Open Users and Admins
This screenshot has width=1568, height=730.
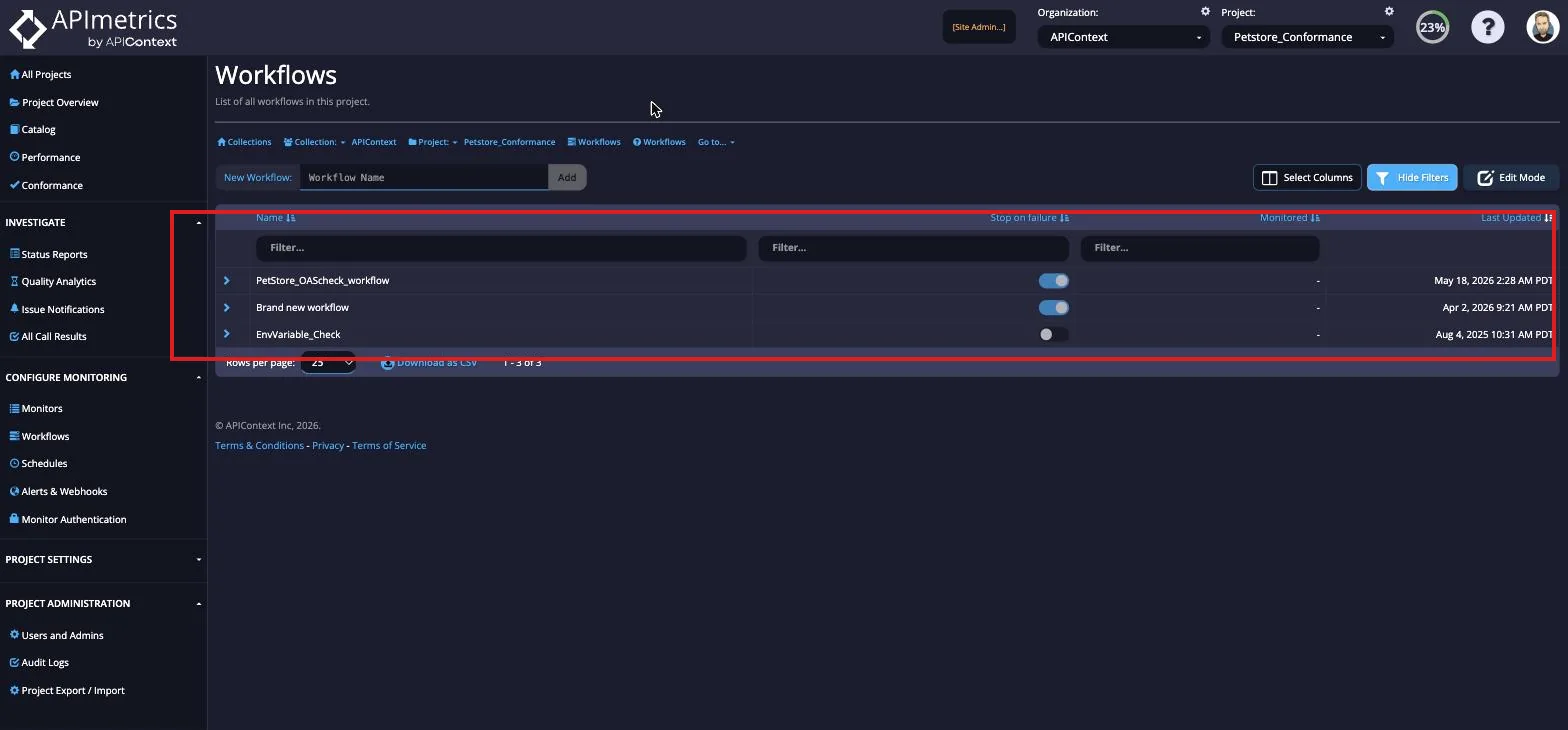56,635
